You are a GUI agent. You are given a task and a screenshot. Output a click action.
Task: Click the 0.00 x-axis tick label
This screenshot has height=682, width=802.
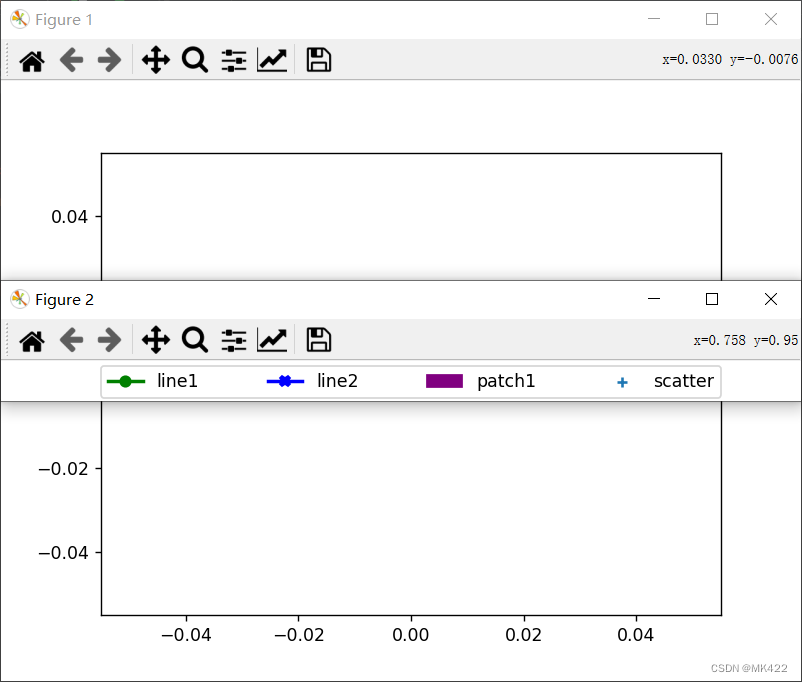click(x=411, y=635)
